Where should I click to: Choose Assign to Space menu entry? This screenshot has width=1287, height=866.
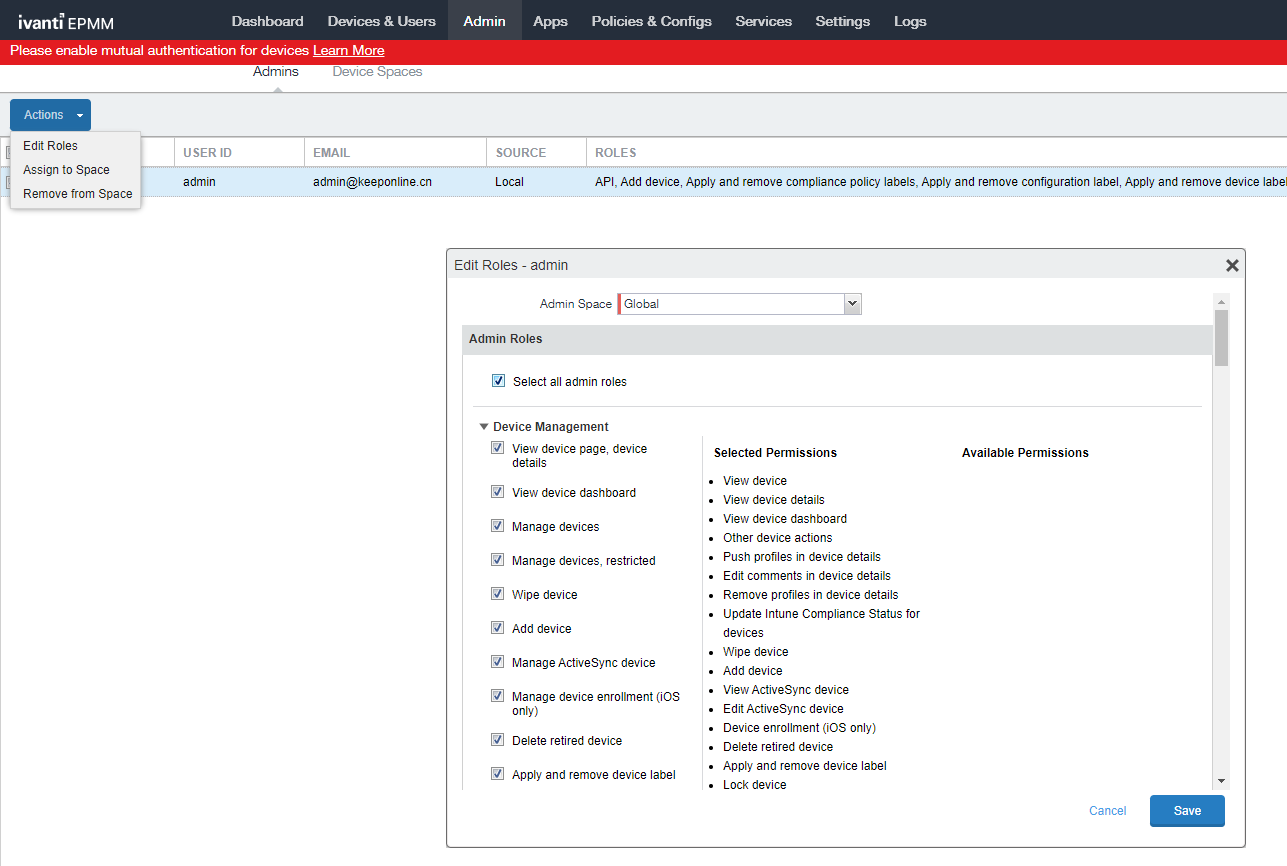click(x=66, y=170)
